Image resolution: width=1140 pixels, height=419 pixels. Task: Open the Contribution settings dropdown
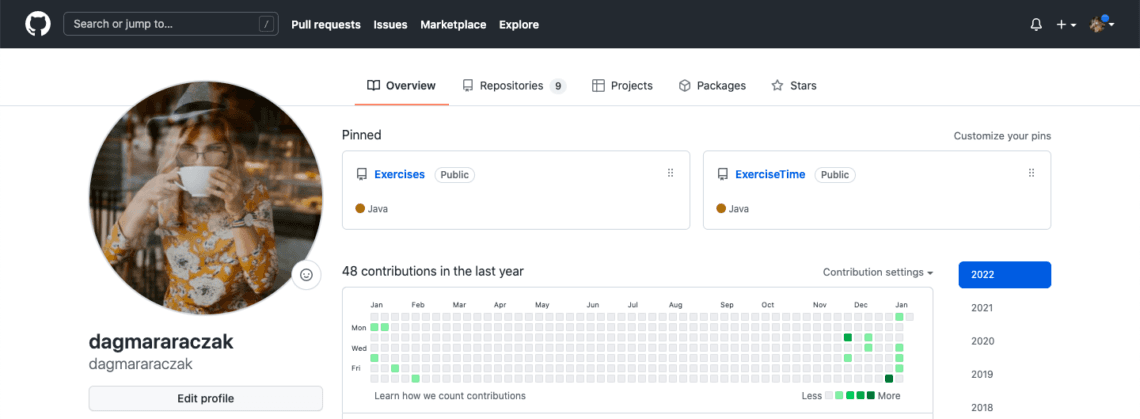pos(878,272)
